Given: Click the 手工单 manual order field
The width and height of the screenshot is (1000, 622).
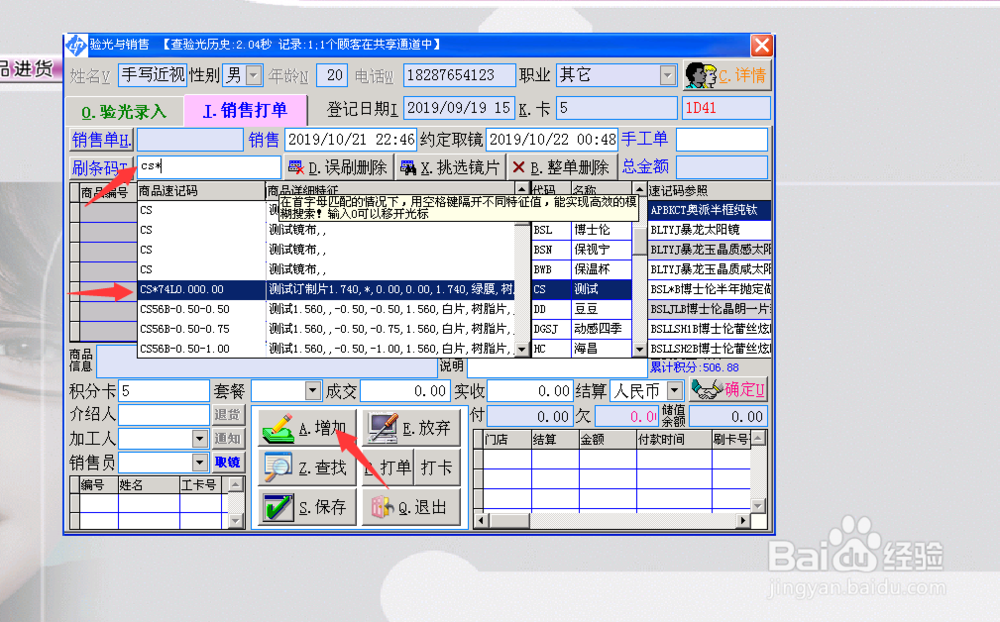Looking at the screenshot, I should tap(721, 139).
